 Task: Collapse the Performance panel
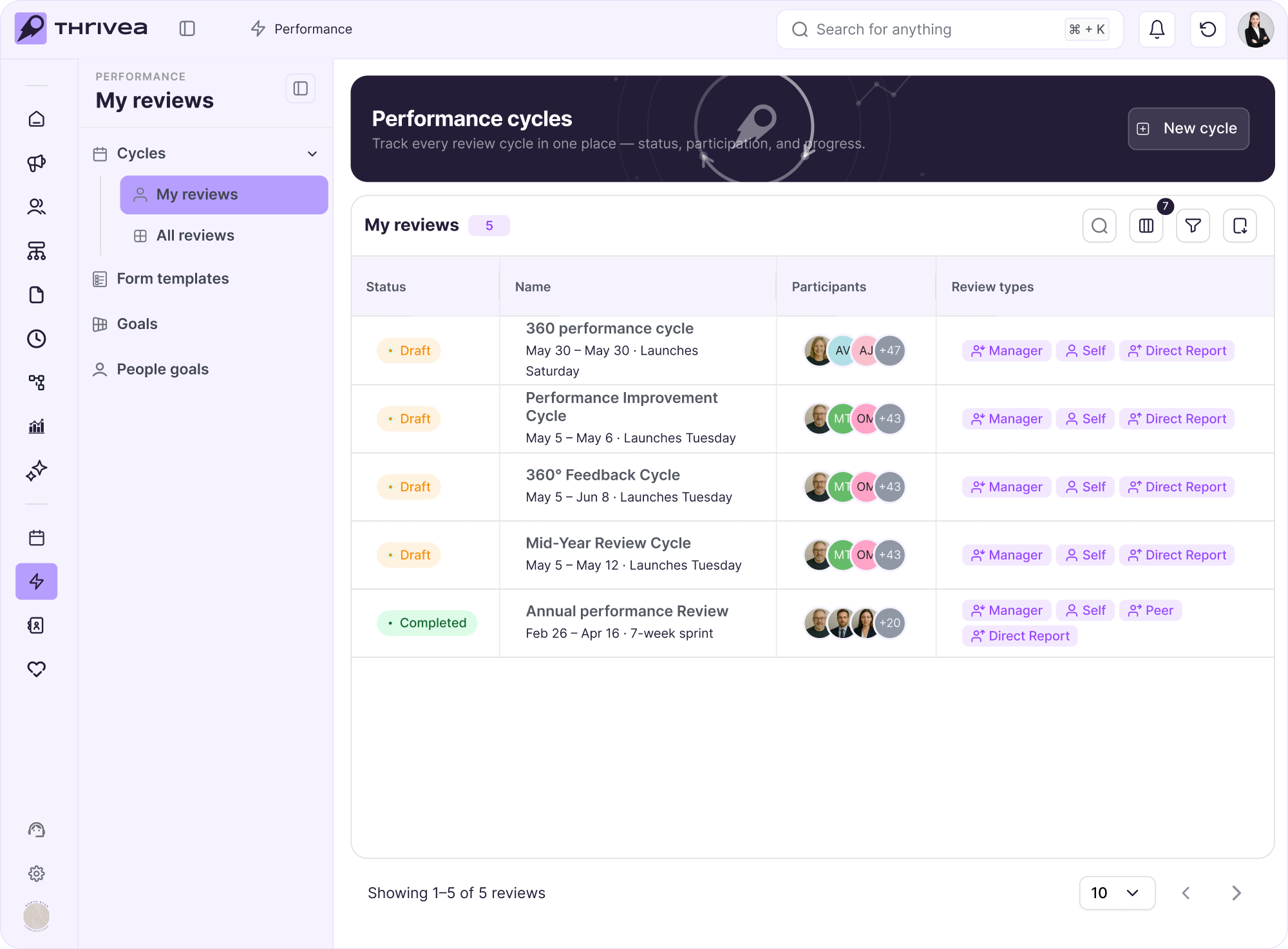tap(301, 88)
